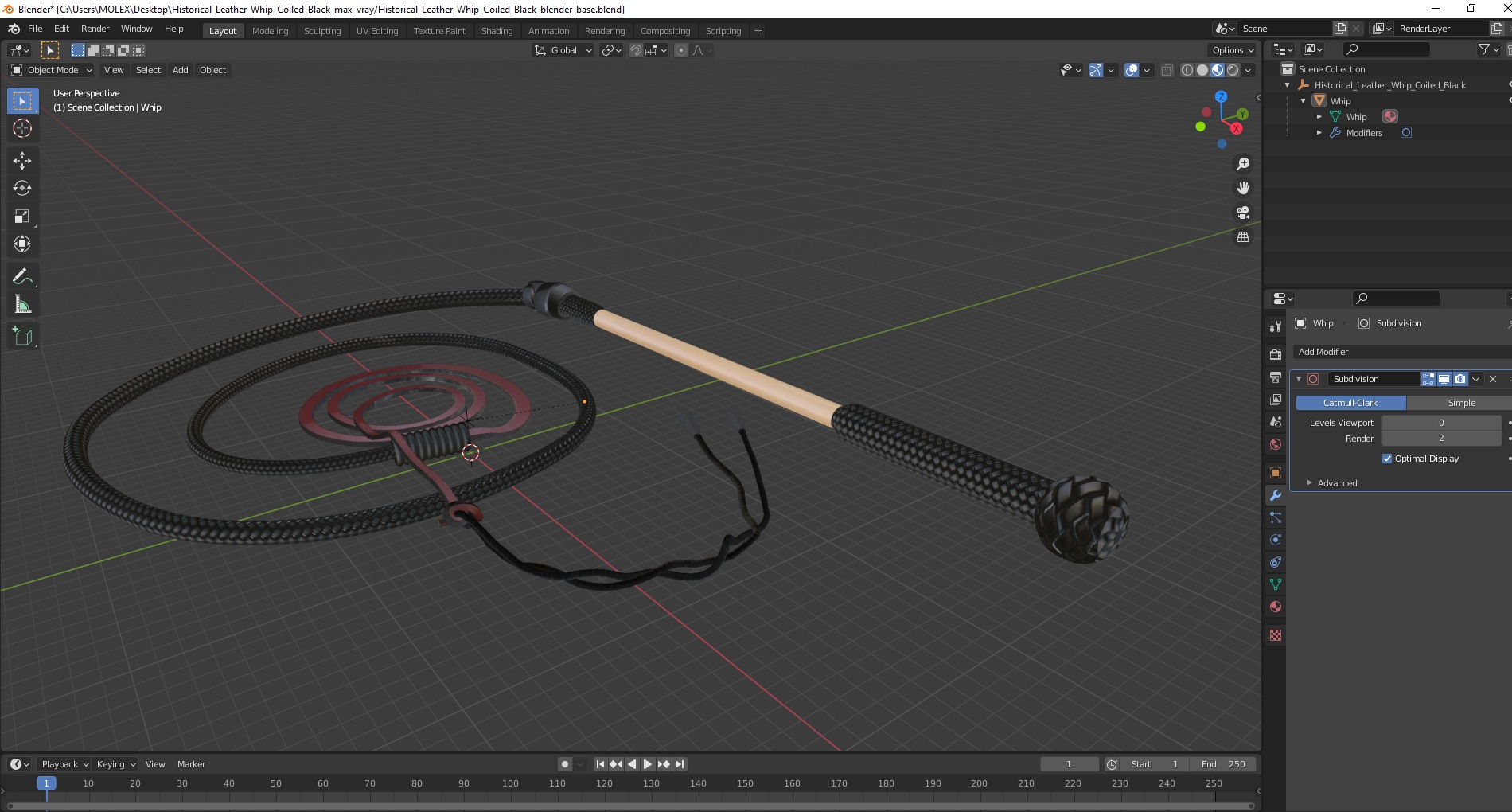Remove the Subdivision modifier with X
This screenshot has height=812, width=1512.
1493,379
